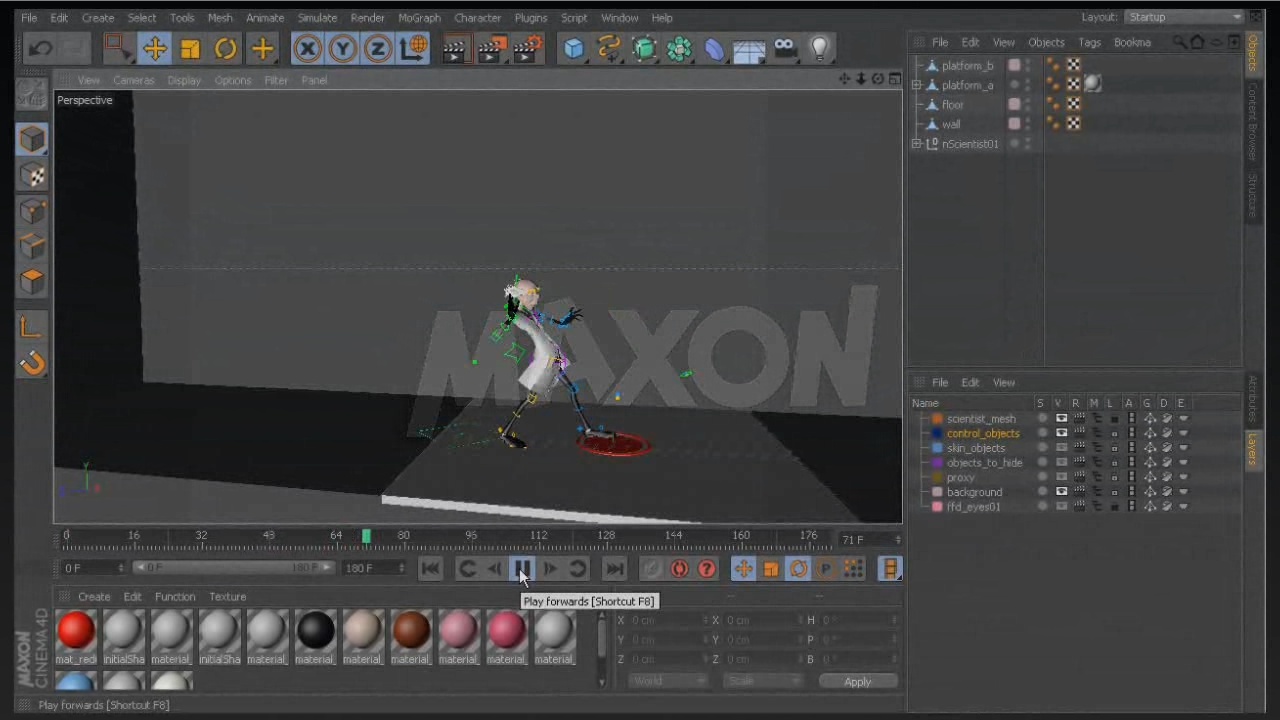Open the Layout dropdown showing Startup

pyautogui.click(x=1183, y=17)
